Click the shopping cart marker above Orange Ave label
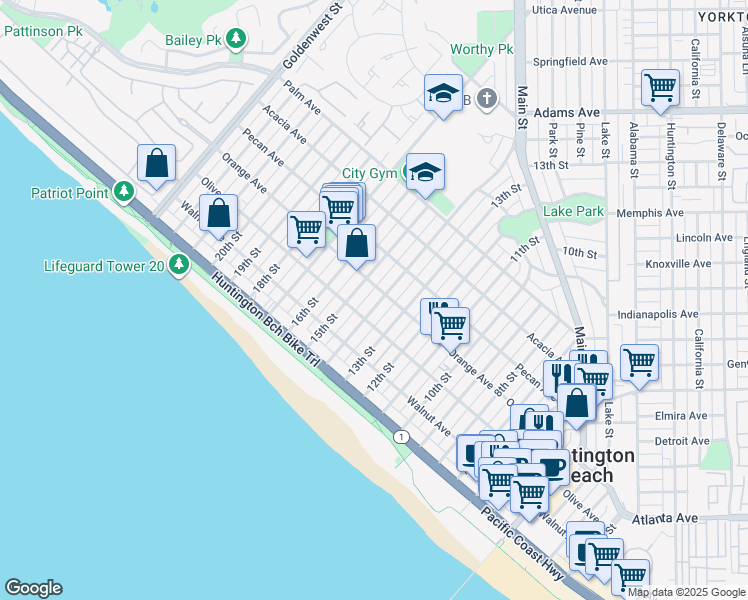This screenshot has height=600, width=748. [450, 327]
